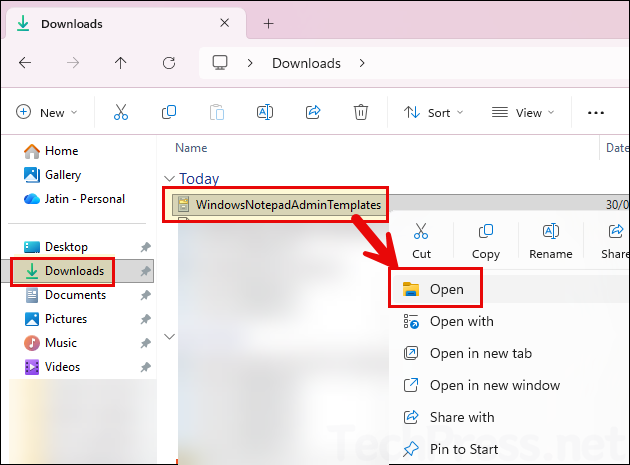Go up one folder level arrow
630x465 pixels.
121,63
